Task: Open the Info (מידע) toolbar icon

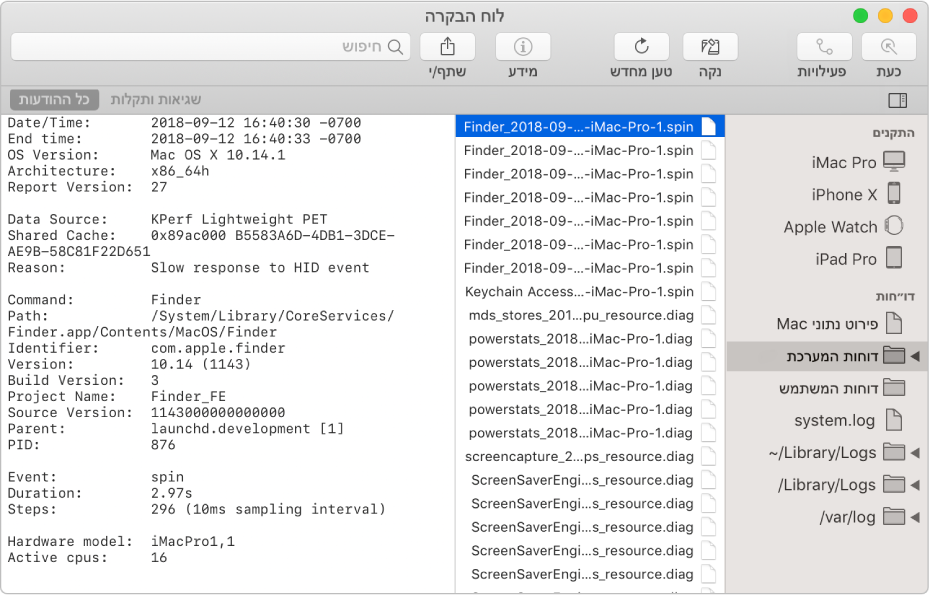Action: (522, 47)
